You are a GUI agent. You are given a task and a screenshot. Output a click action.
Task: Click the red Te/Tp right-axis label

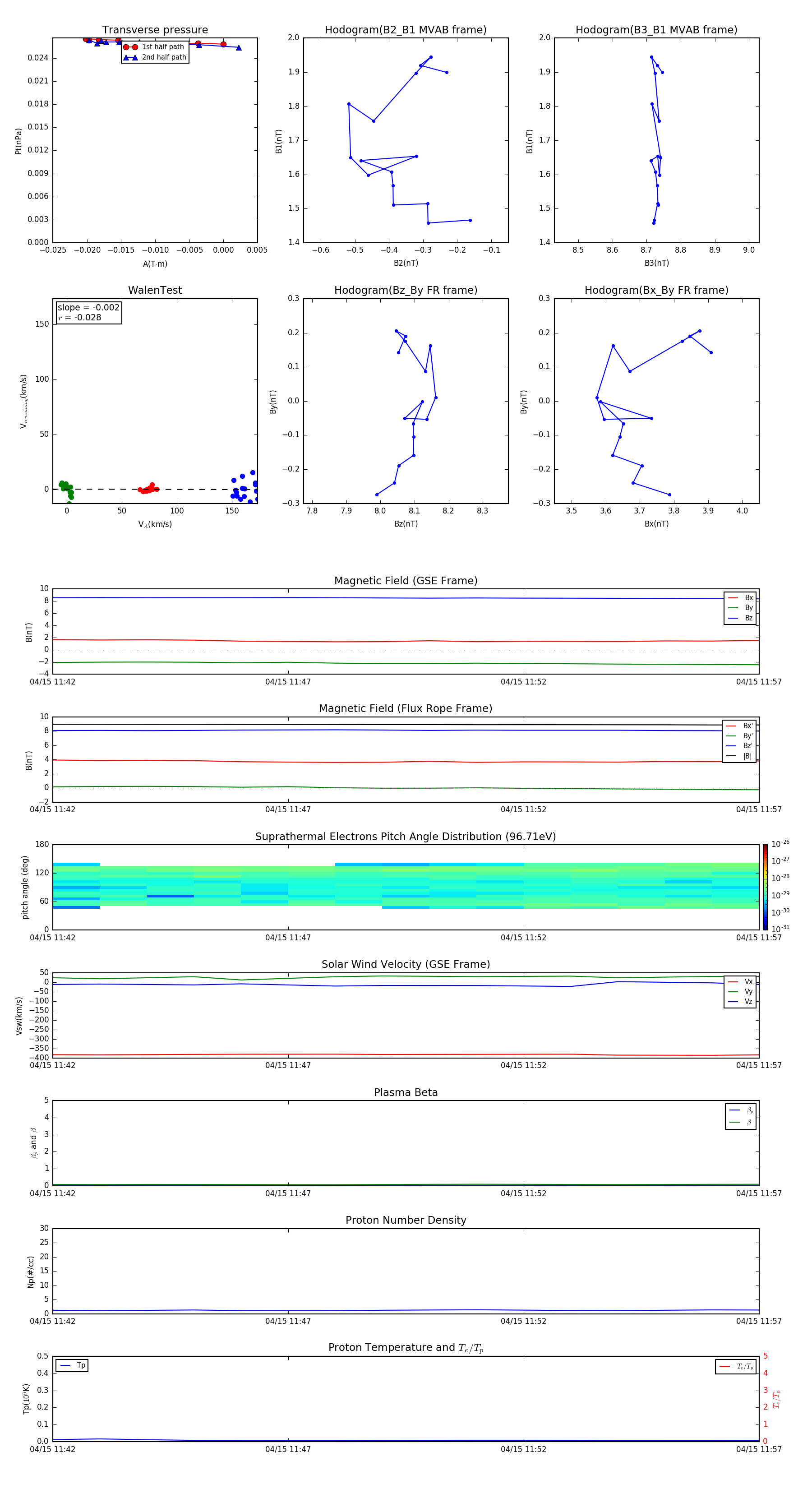[x=777, y=1399]
